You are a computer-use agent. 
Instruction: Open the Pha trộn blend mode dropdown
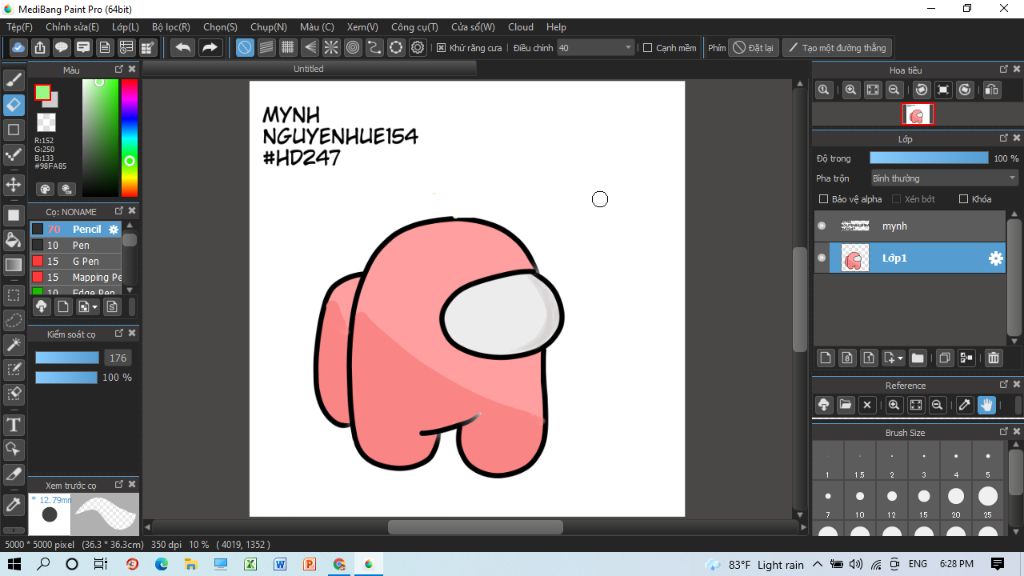pyautogui.click(x=944, y=178)
